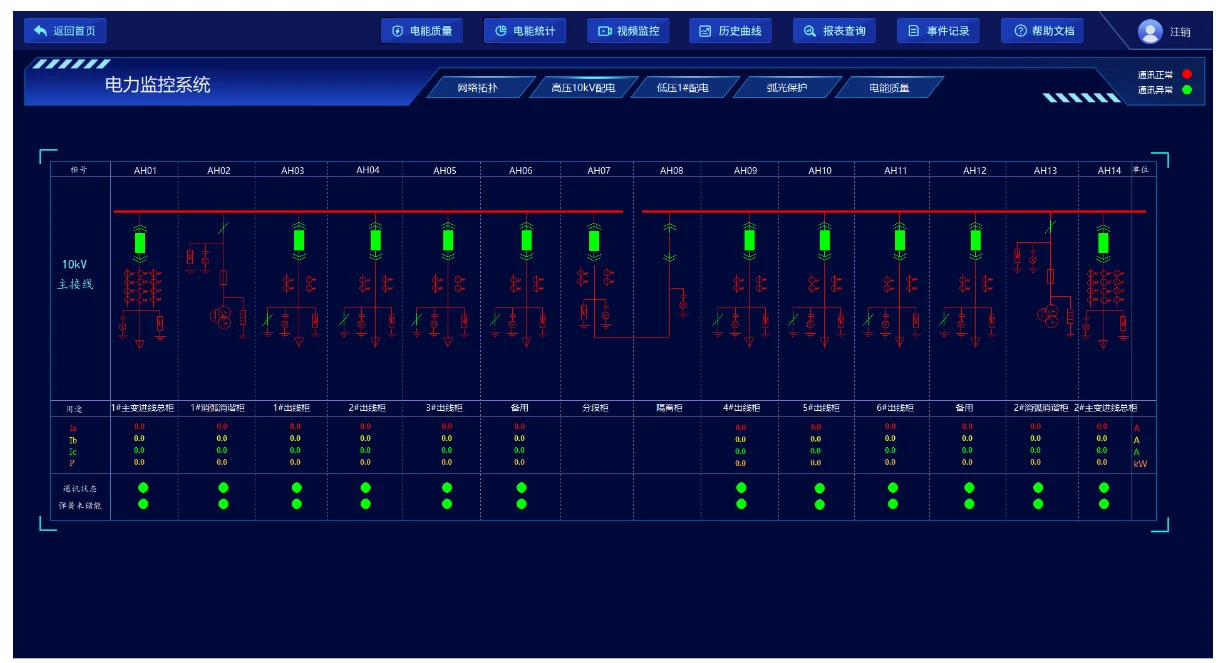This screenshot has width=1221, height=663.
Task: Click the user avatar icon
Action: pos(1150,32)
